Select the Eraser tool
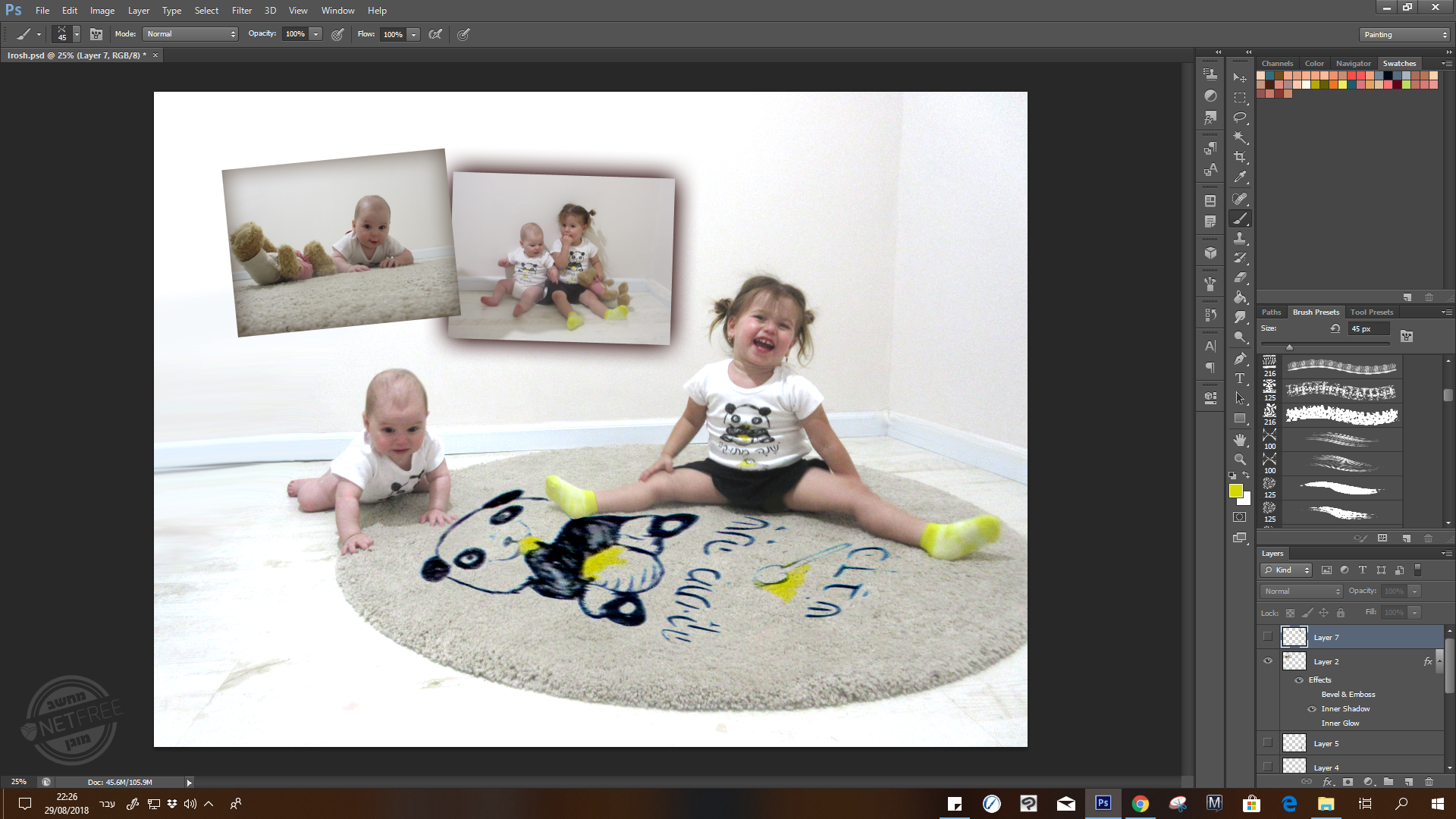Viewport: 1456px width, 819px height. point(1240,278)
